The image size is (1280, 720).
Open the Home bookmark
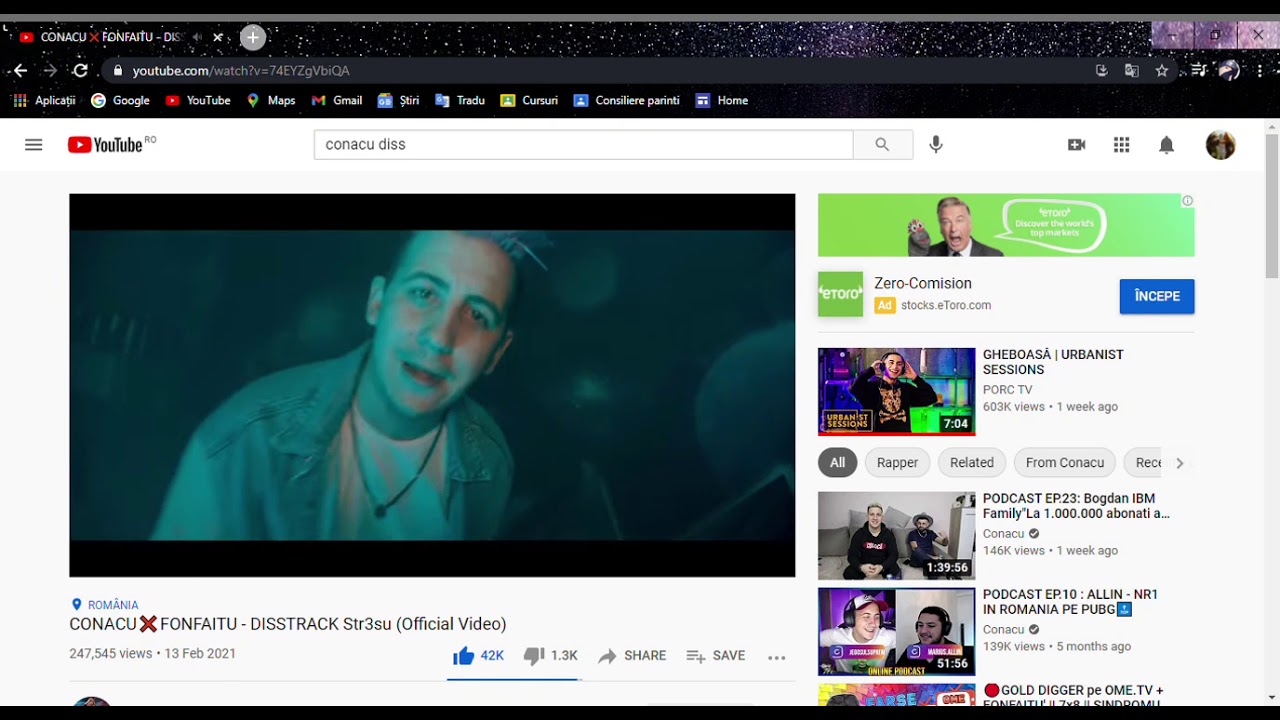pos(722,100)
